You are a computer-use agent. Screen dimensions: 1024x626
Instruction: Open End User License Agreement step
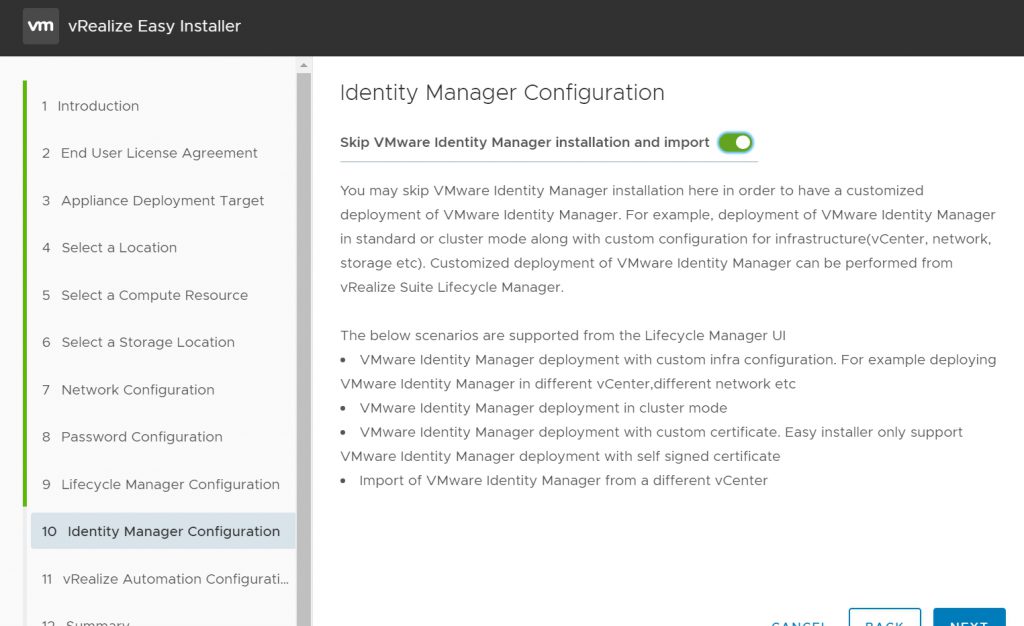point(150,153)
